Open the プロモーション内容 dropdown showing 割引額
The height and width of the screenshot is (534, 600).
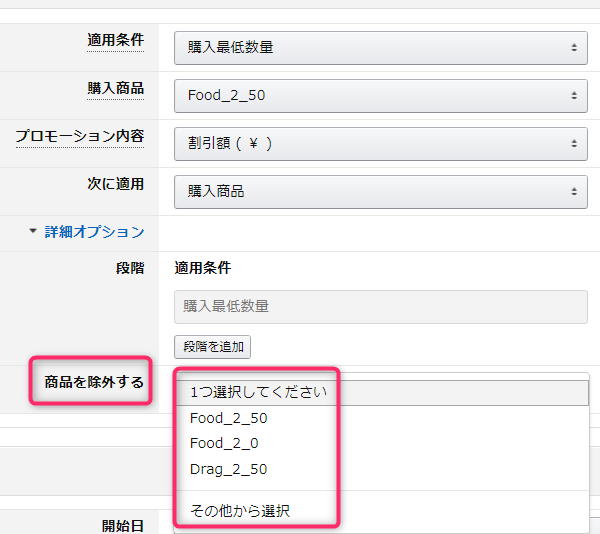coord(380,143)
